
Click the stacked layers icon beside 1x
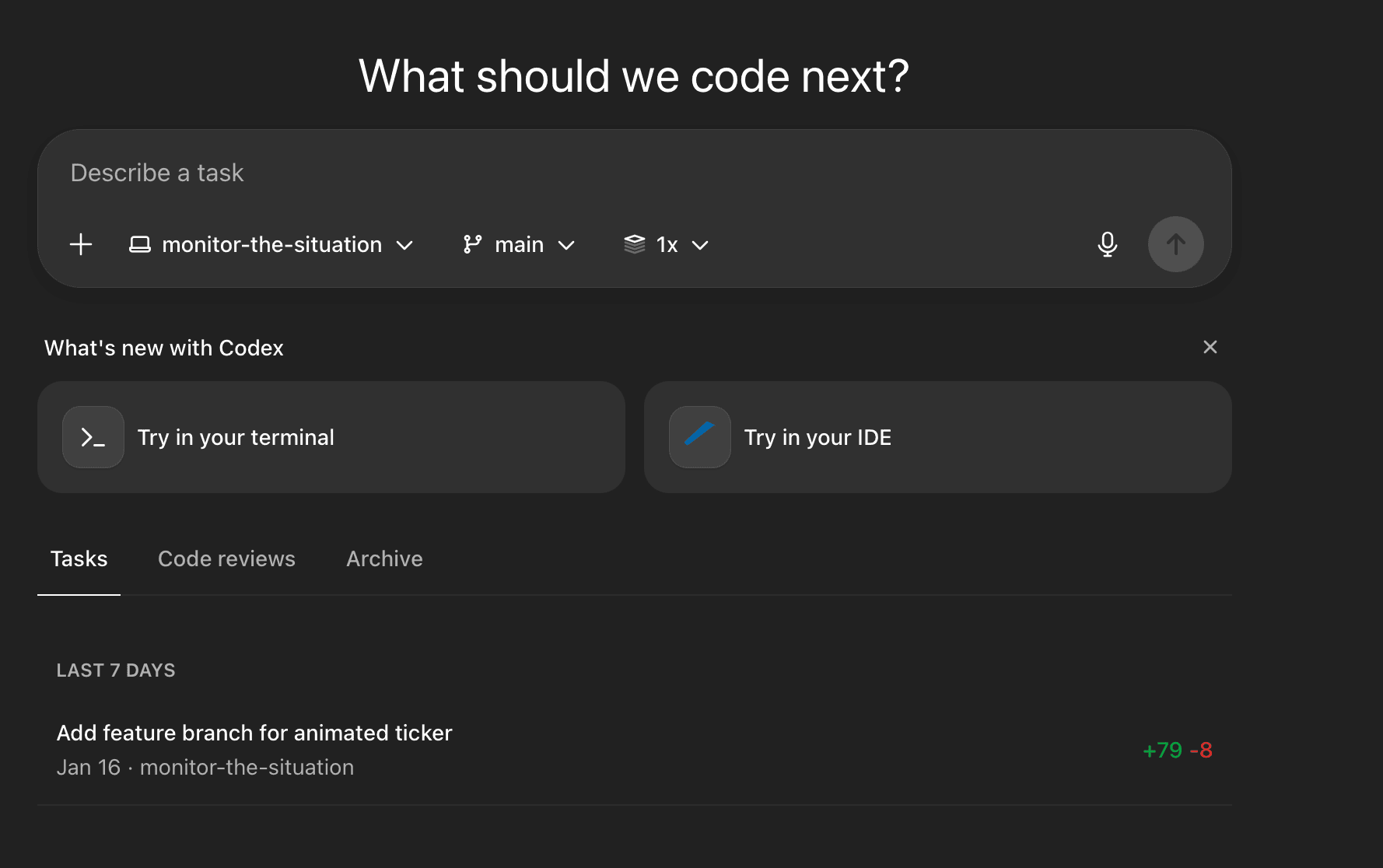coord(635,244)
